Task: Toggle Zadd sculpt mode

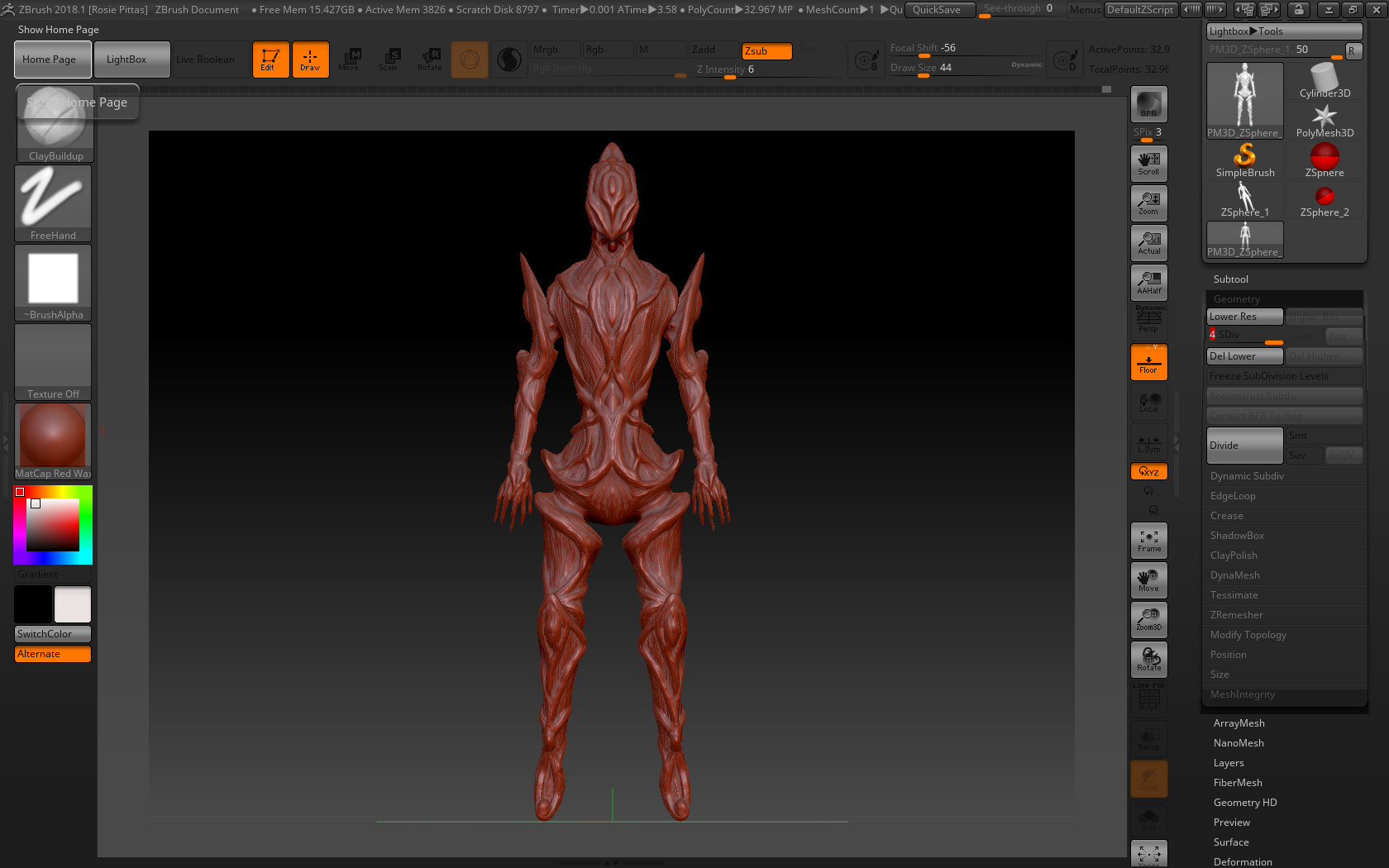Action: point(714,50)
